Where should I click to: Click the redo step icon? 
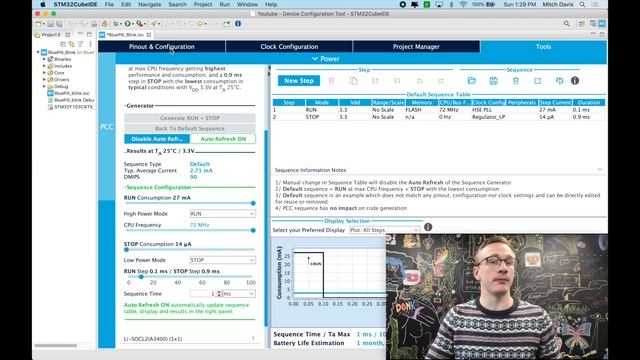click(441, 81)
